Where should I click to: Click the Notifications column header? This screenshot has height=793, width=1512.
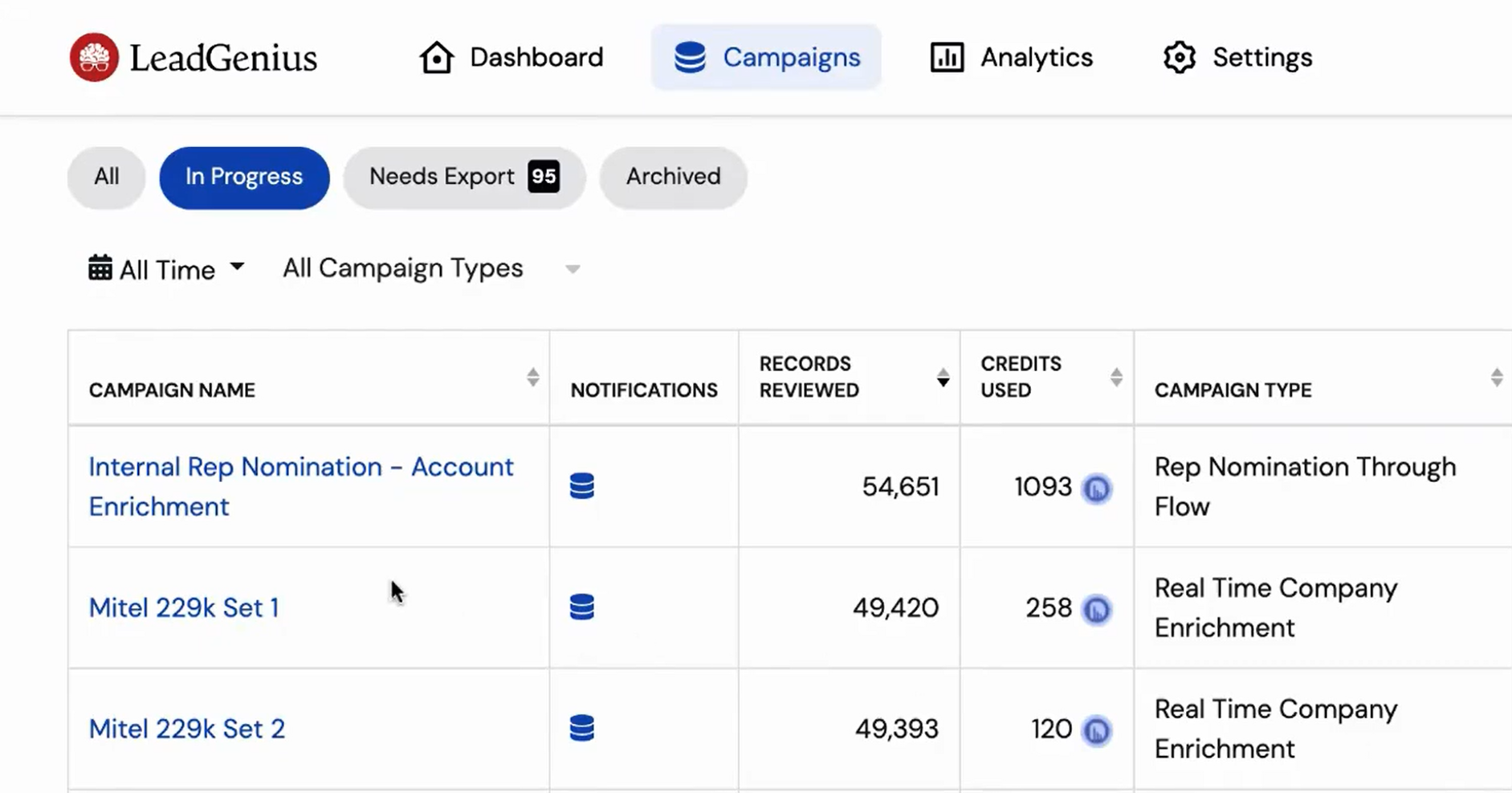pos(644,390)
